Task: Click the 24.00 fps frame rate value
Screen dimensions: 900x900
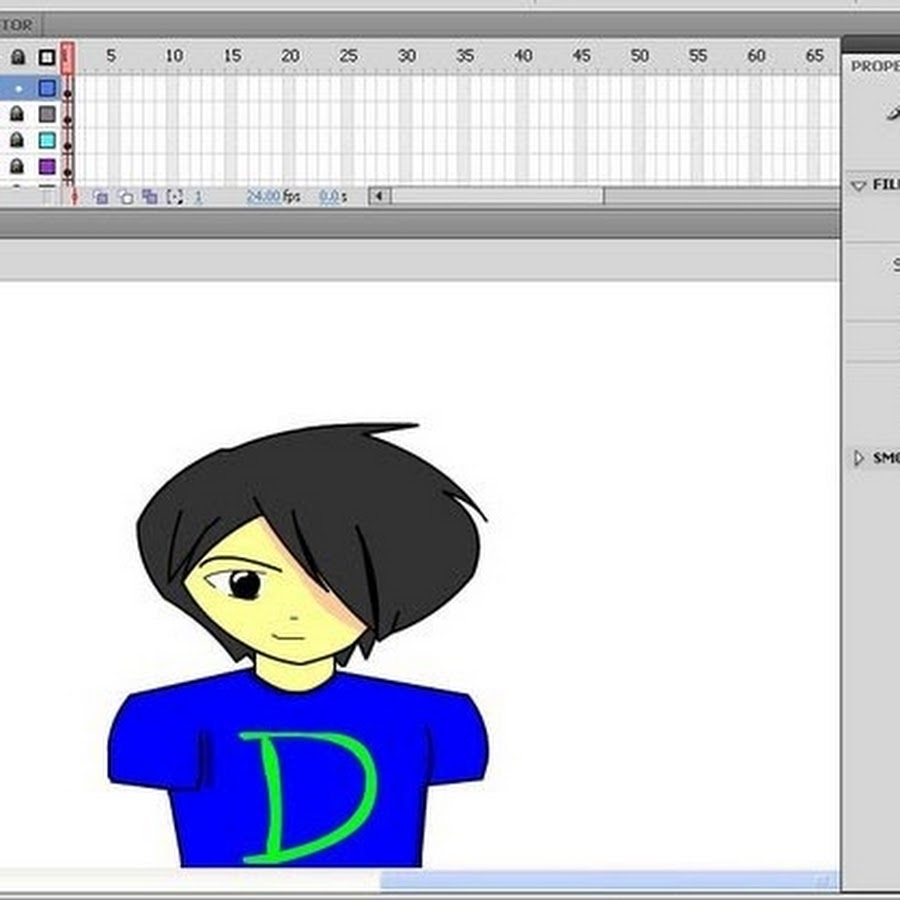Action: pos(263,197)
